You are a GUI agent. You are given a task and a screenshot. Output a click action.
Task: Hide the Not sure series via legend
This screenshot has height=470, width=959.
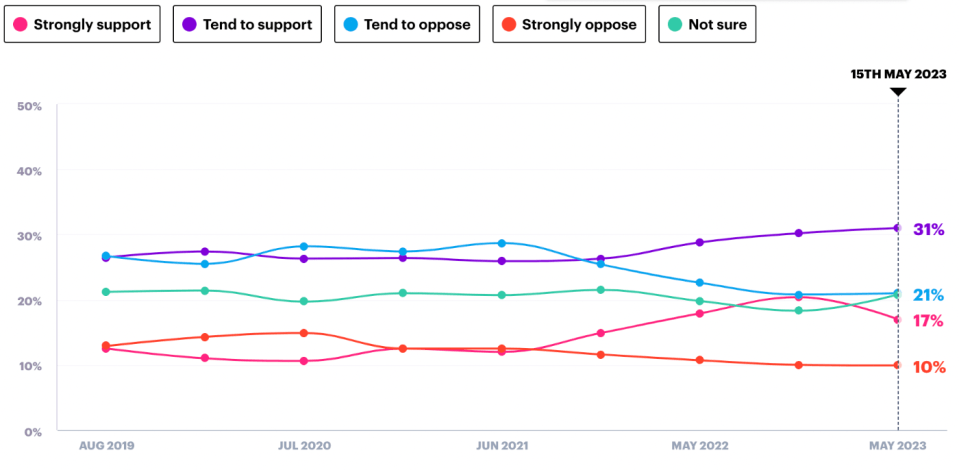(707, 24)
